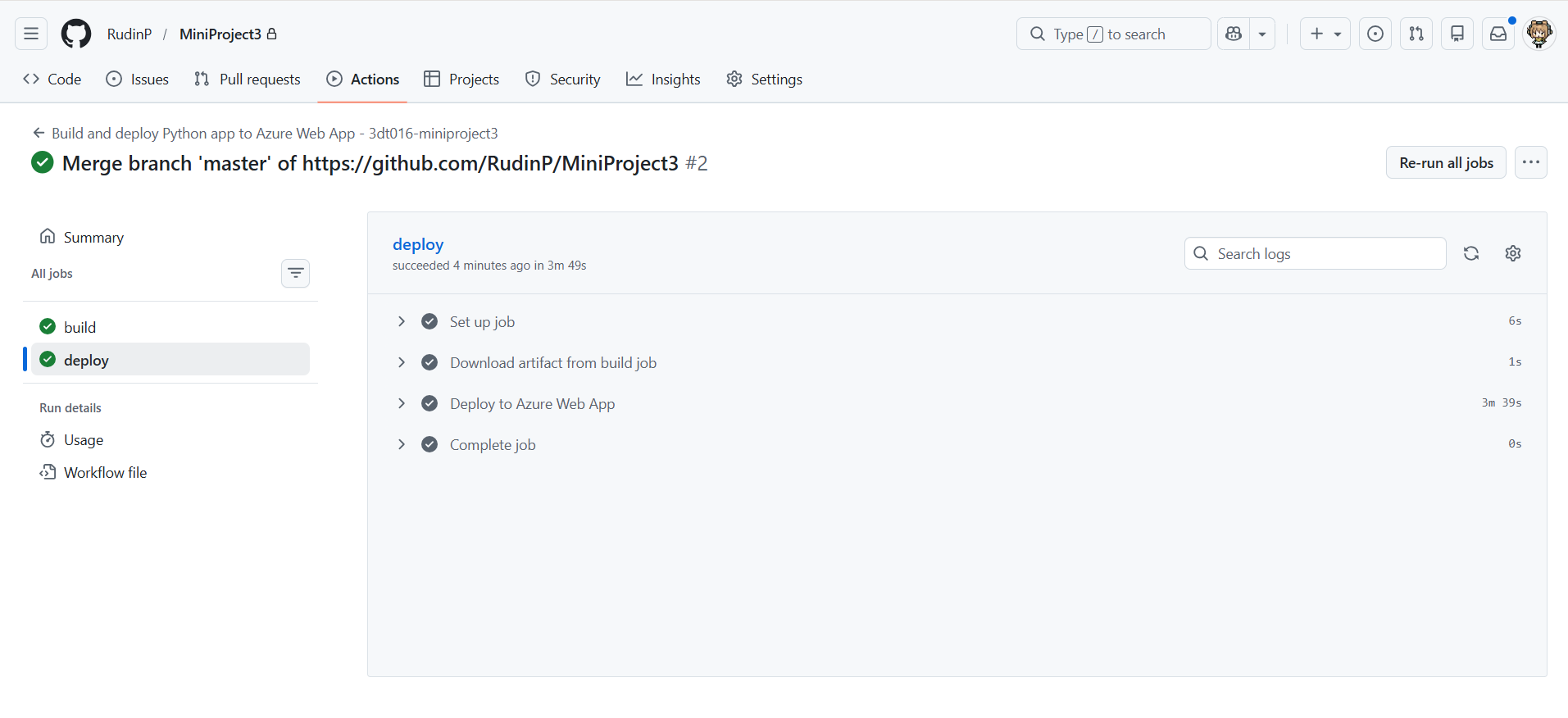
Task: Open the issues icon in header
Action: click(x=1375, y=34)
